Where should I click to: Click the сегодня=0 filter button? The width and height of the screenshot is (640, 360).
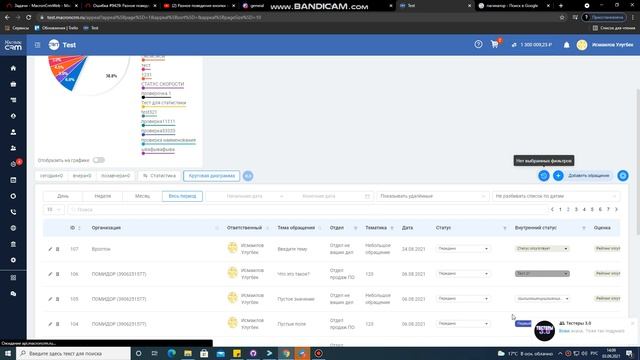tap(51, 176)
